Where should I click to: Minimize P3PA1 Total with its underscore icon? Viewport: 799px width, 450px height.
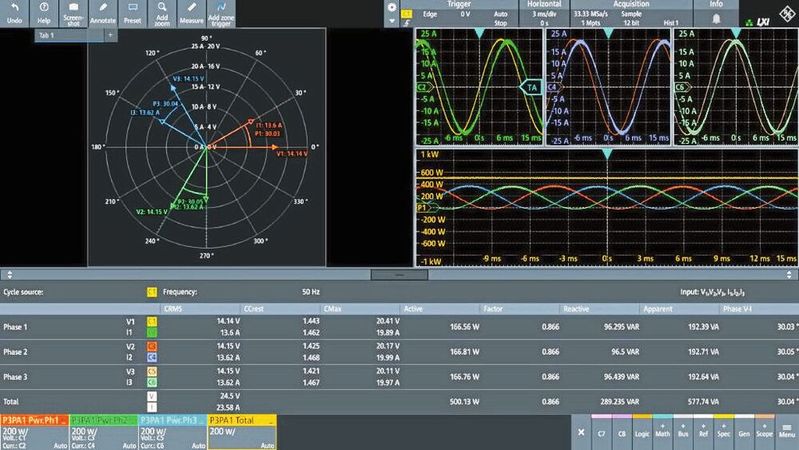271,421
